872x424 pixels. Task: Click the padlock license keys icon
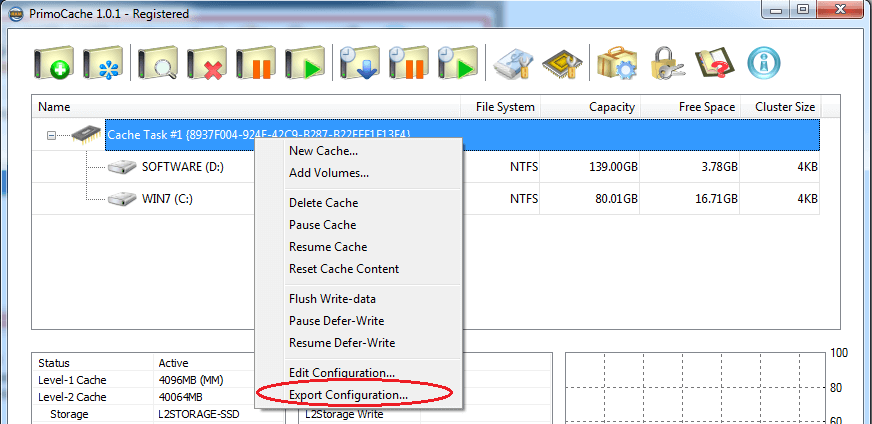(666, 62)
